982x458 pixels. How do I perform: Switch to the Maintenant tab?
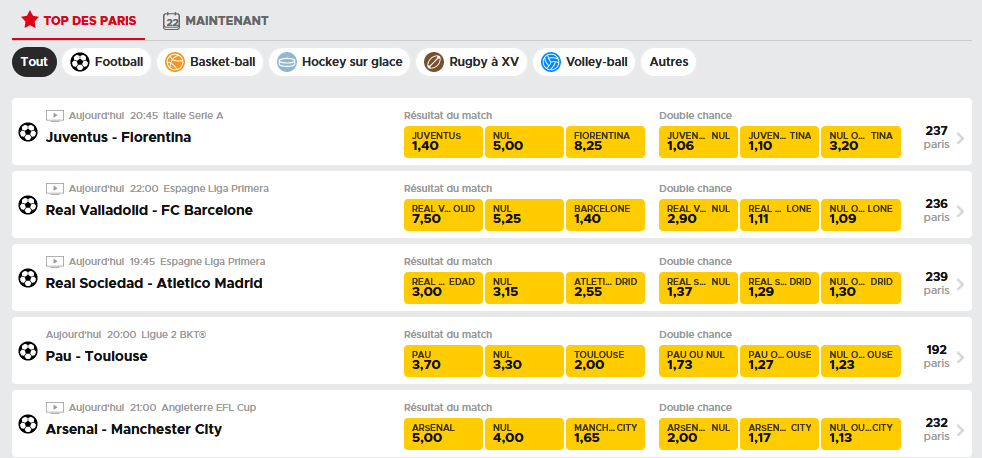(215, 21)
